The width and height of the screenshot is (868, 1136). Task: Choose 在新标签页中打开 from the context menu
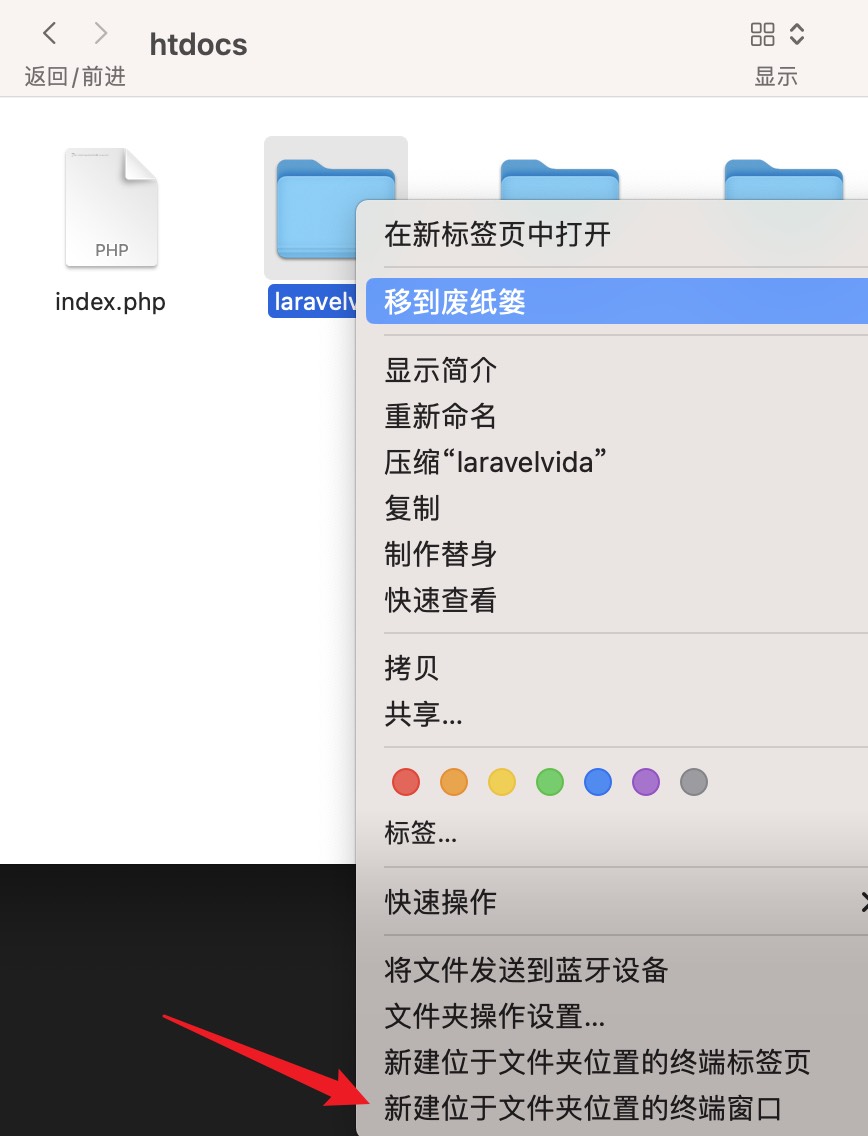click(497, 235)
